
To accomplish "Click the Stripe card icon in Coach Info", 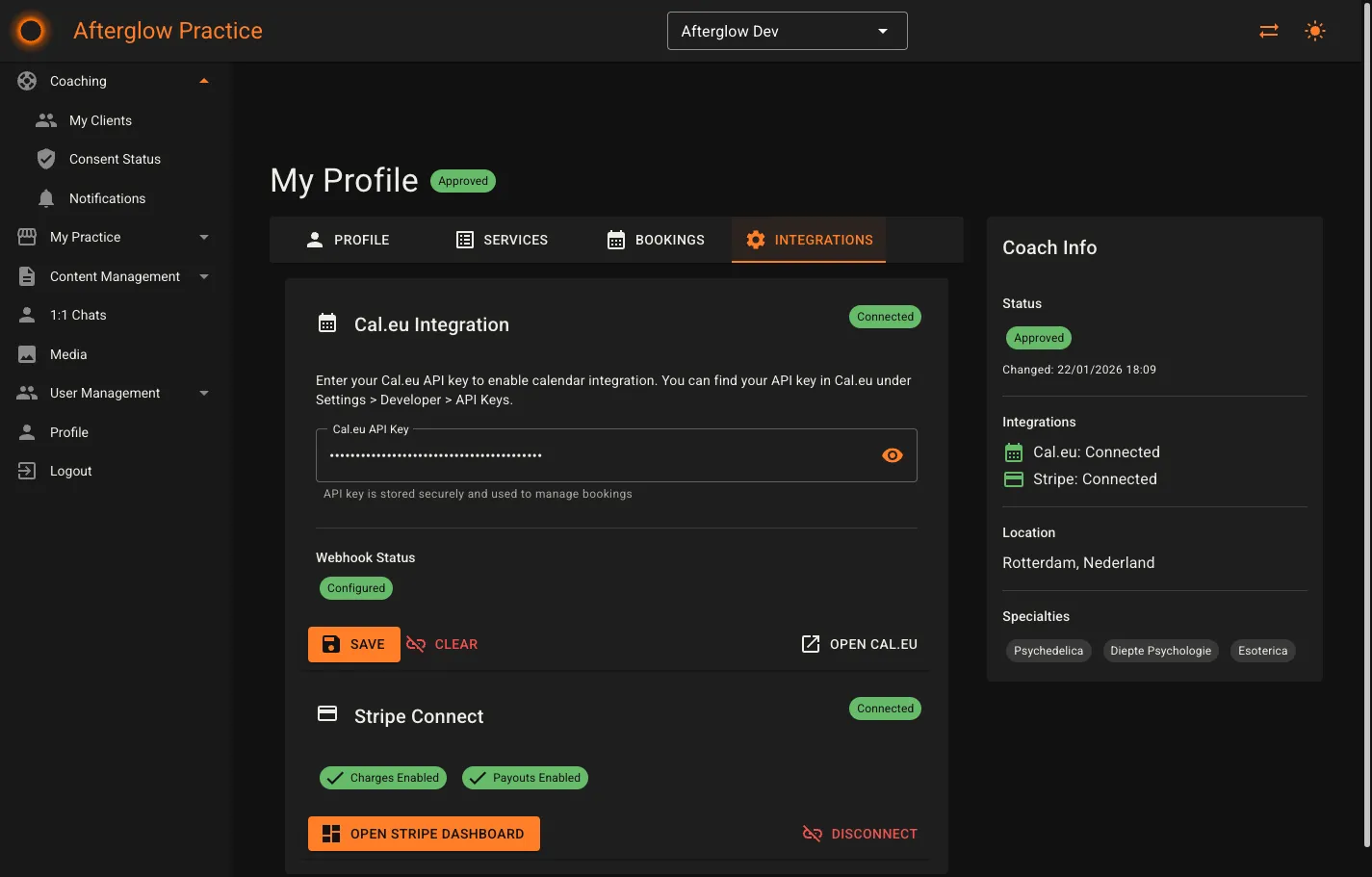I will coord(1013,478).
